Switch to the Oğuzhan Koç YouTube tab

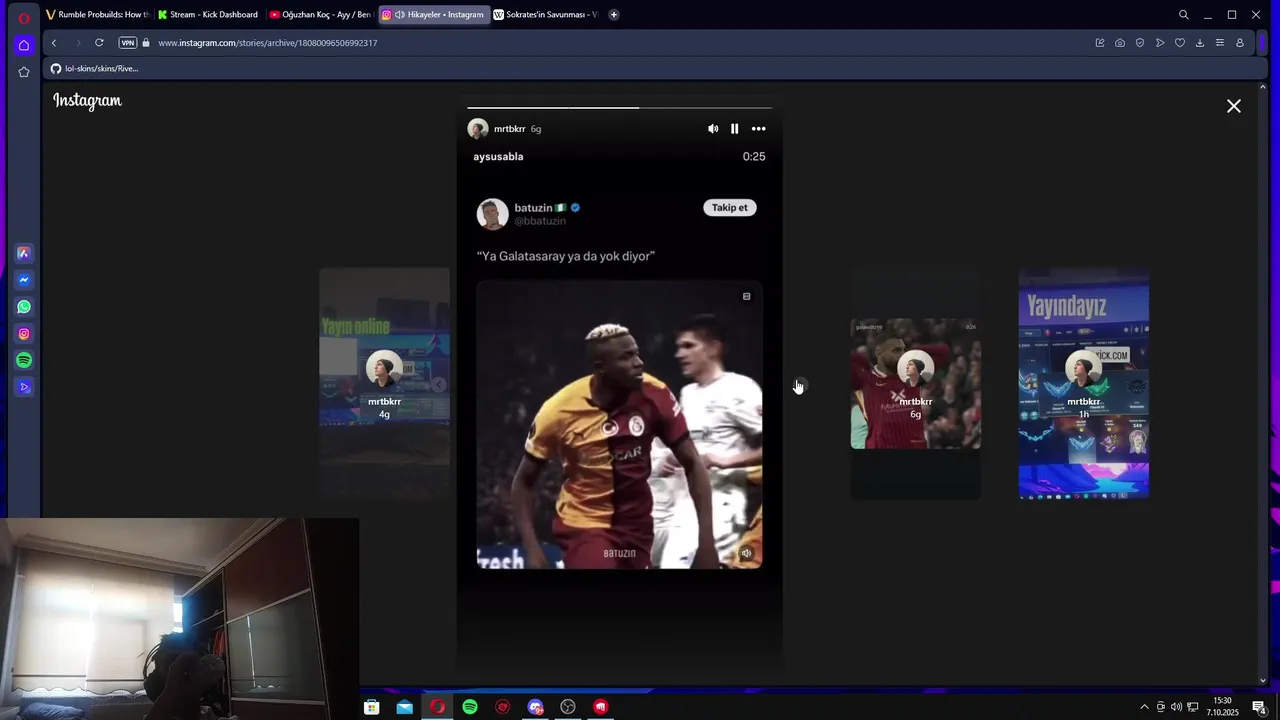pyautogui.click(x=321, y=15)
